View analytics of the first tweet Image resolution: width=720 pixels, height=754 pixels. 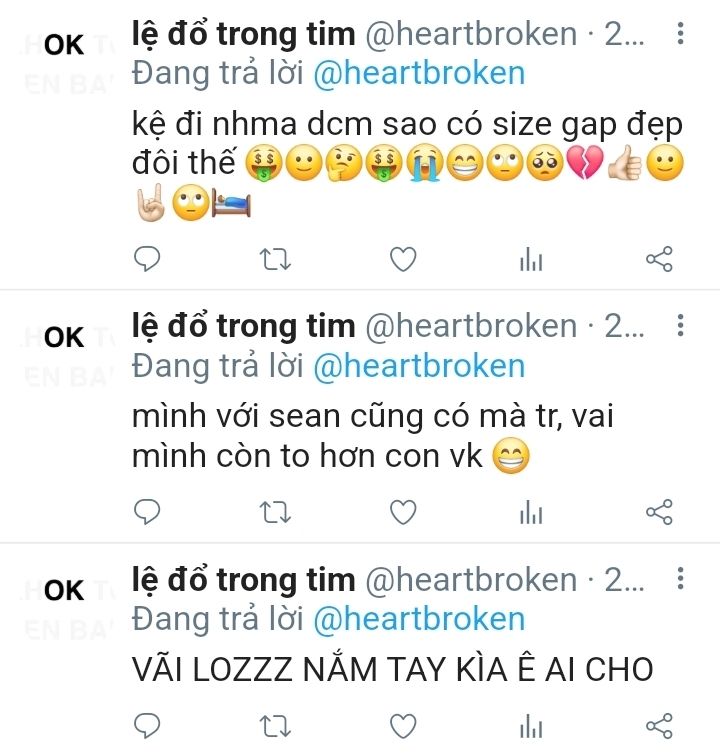(x=531, y=259)
